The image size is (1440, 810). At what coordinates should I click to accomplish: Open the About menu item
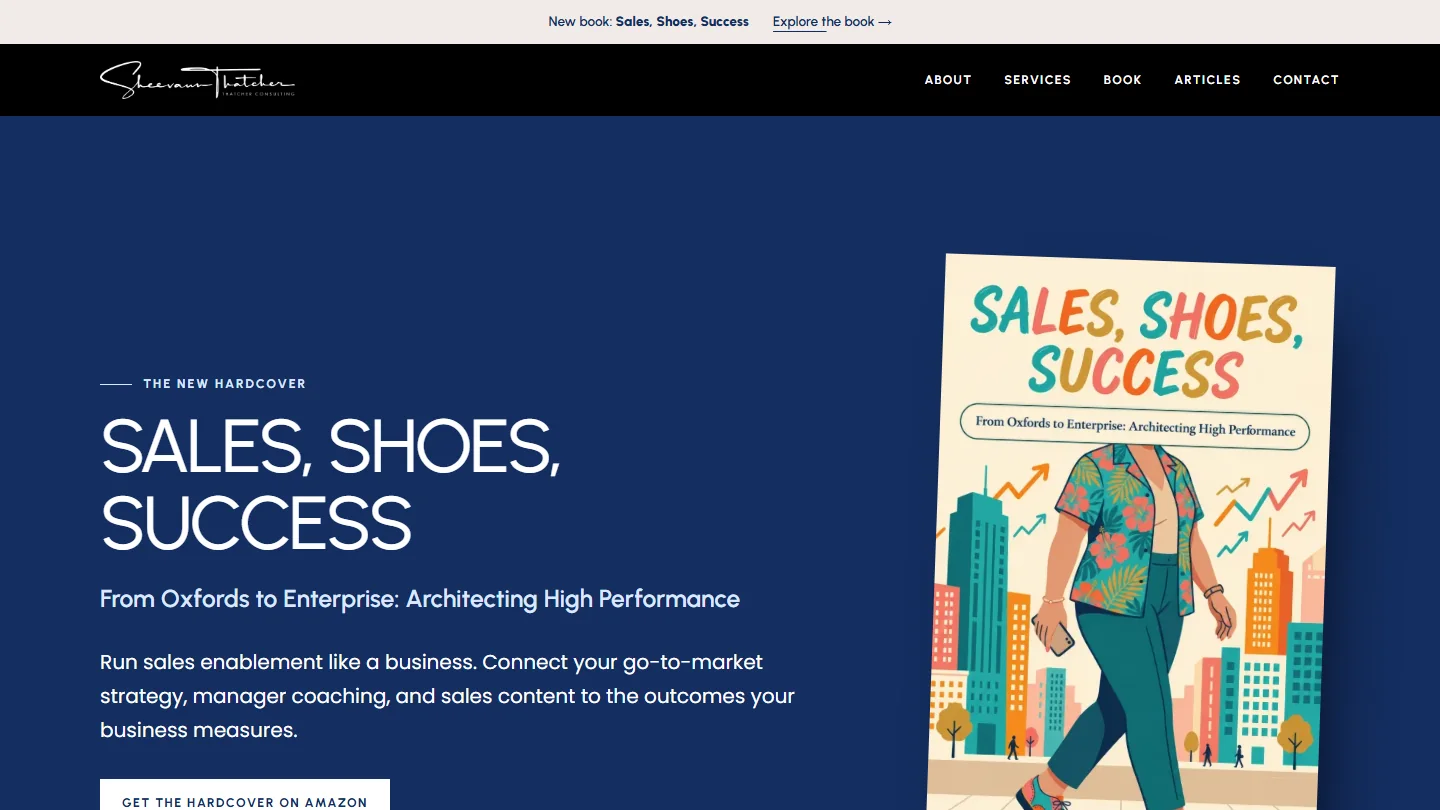pos(948,80)
